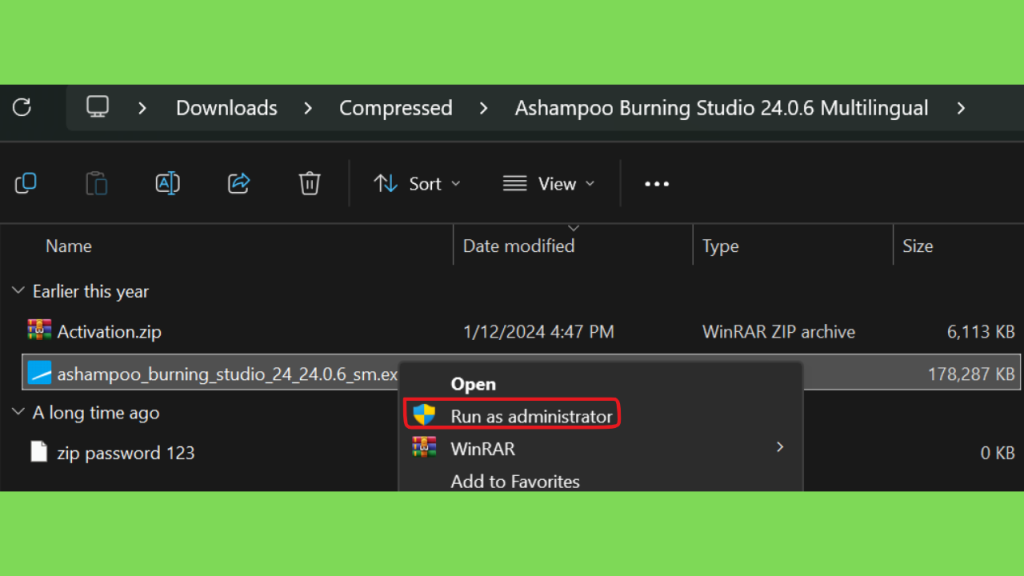
Task: Open the Sort dropdown
Action: coord(418,184)
